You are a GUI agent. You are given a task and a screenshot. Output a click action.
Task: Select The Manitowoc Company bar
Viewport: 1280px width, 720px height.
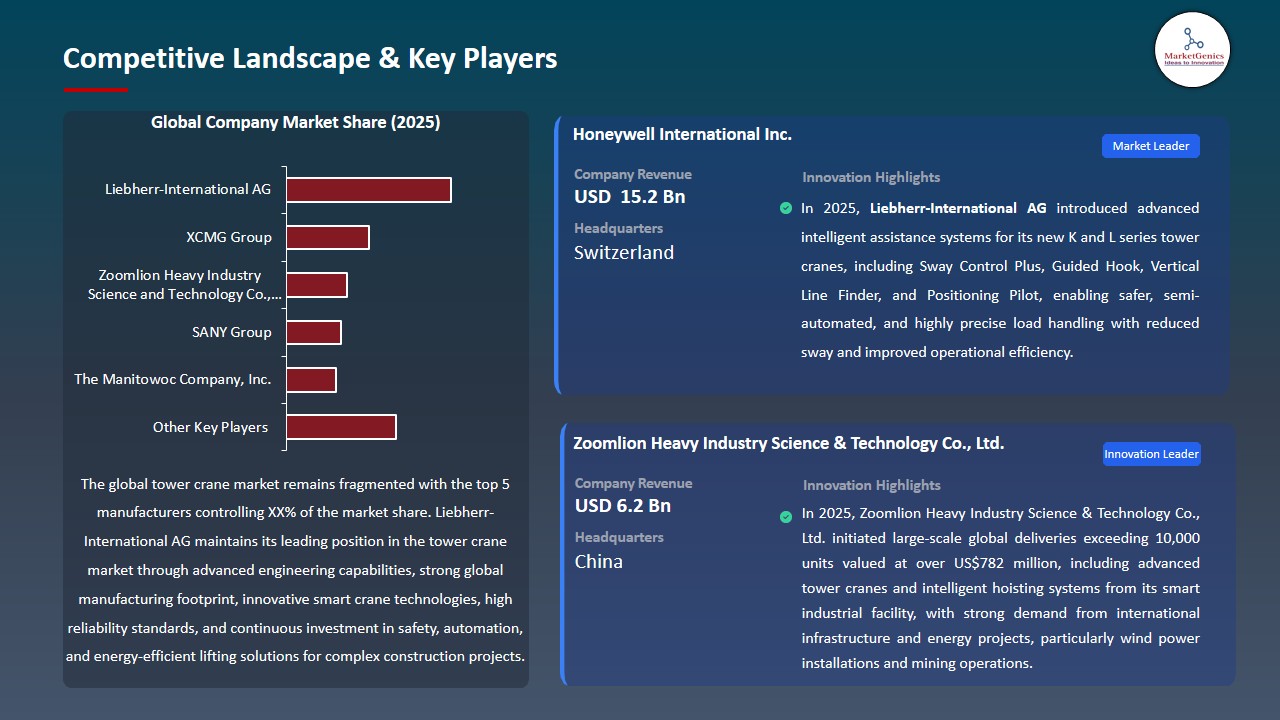point(311,380)
